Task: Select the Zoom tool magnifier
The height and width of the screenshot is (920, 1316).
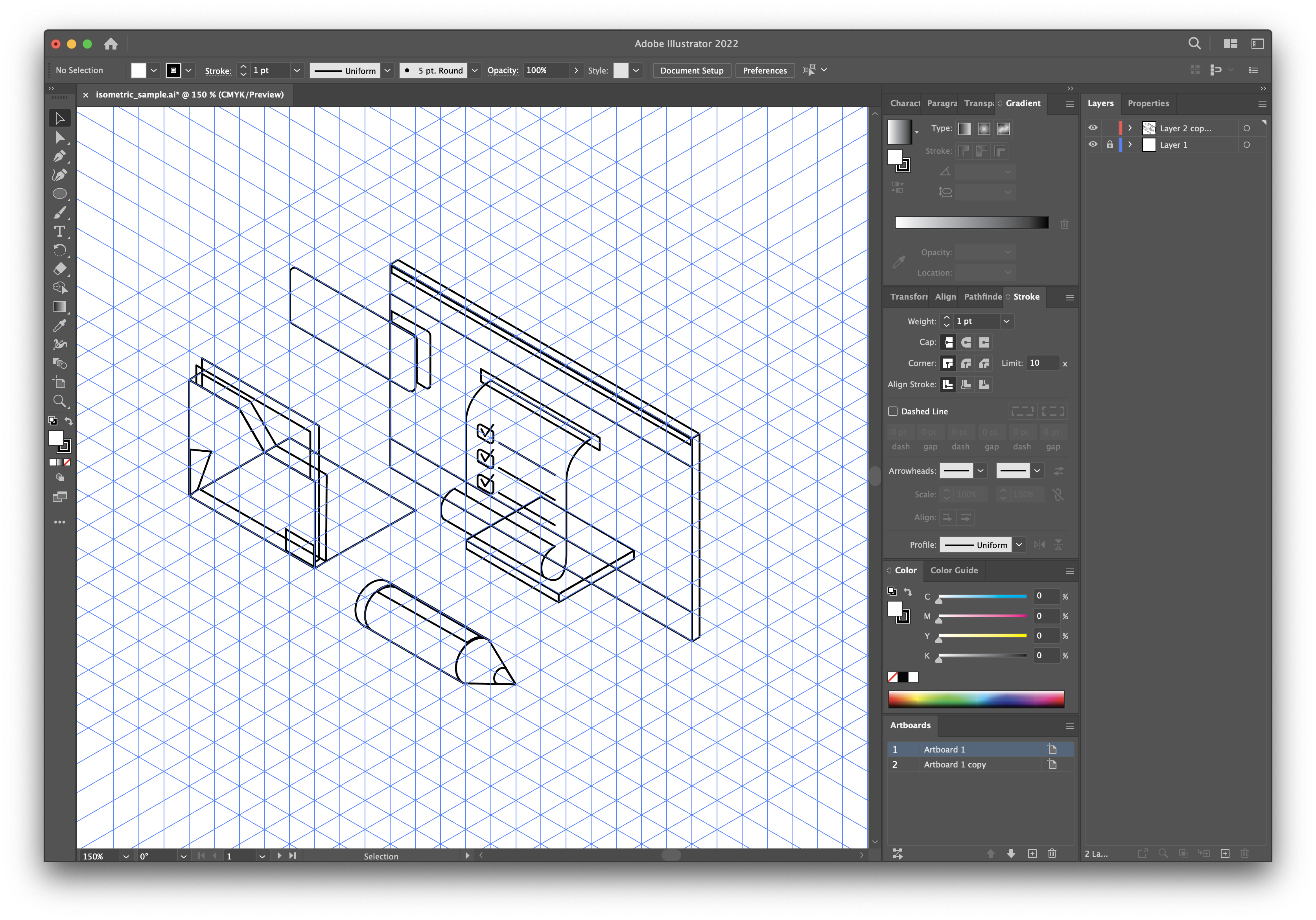Action: (x=60, y=401)
